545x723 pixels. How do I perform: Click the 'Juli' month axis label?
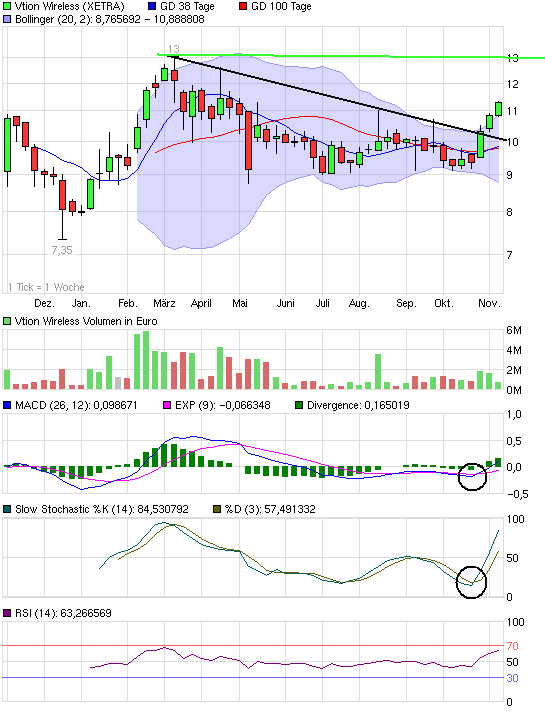(322, 303)
